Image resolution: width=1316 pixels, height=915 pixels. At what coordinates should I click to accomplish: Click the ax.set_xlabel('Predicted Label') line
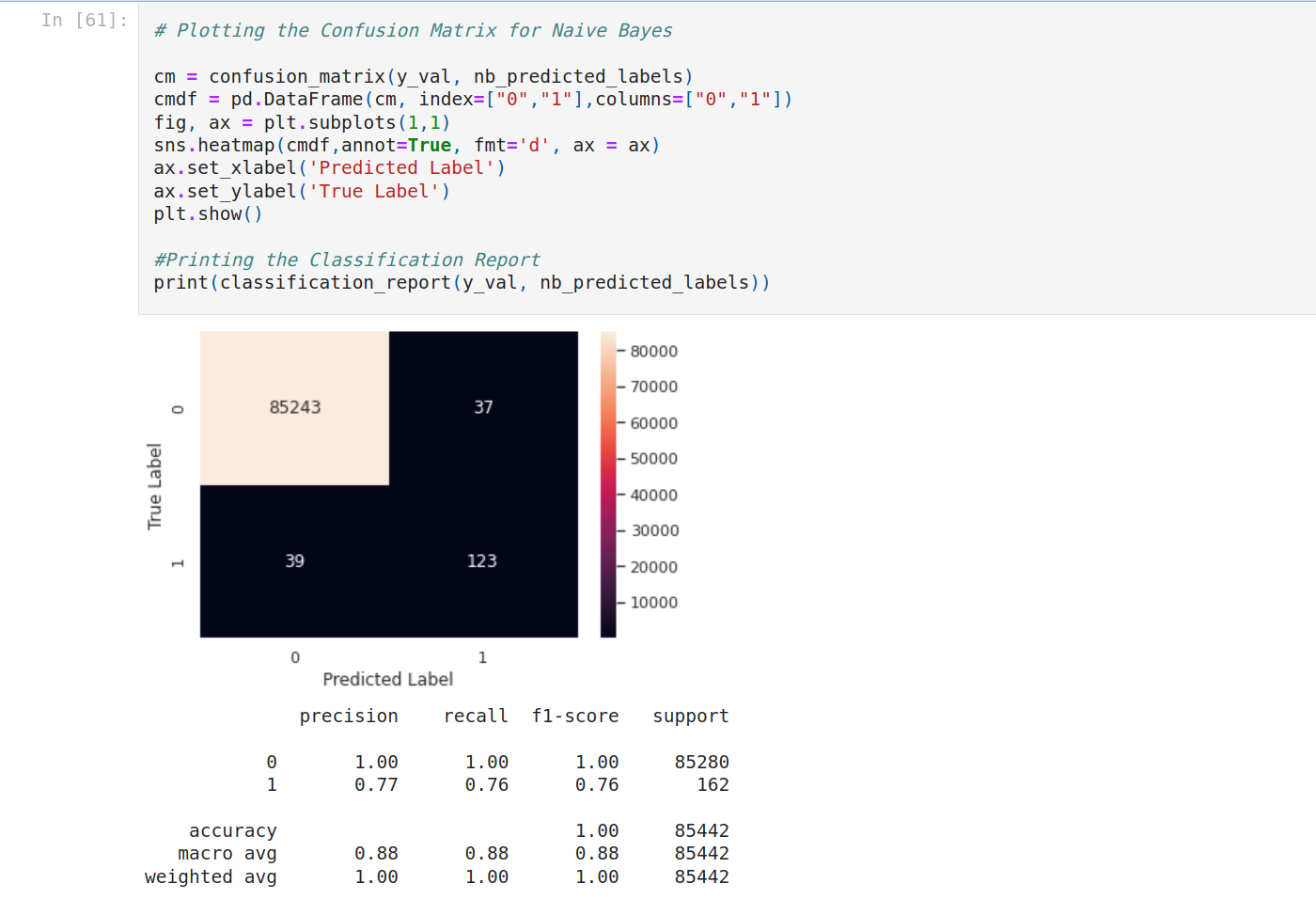click(x=329, y=167)
